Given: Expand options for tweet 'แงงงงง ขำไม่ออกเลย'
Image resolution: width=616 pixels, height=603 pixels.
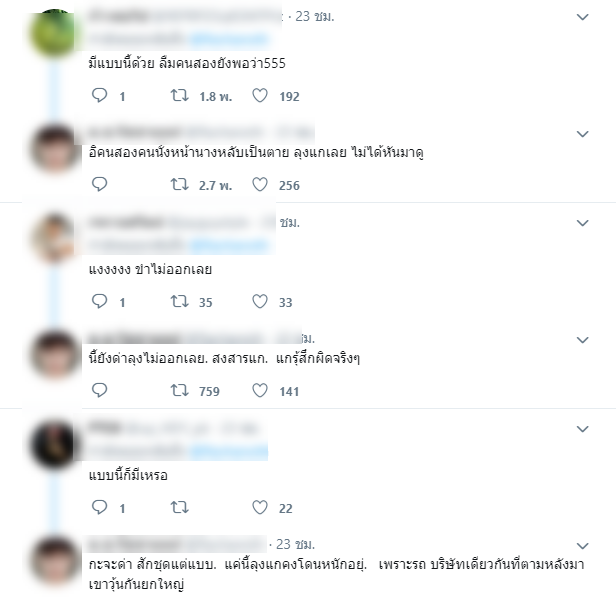Looking at the screenshot, I should coord(582,223).
